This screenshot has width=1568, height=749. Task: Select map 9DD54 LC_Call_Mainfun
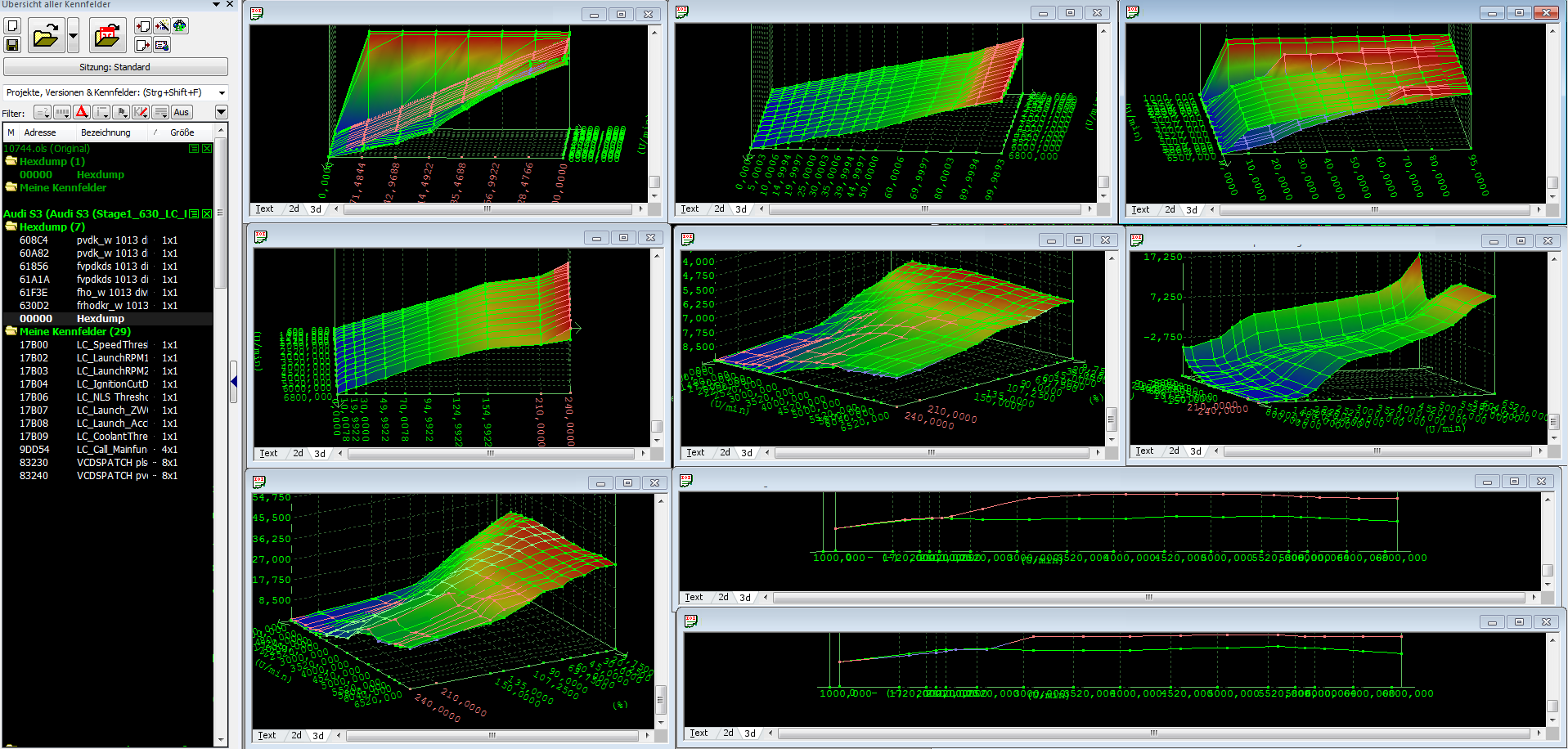108,450
